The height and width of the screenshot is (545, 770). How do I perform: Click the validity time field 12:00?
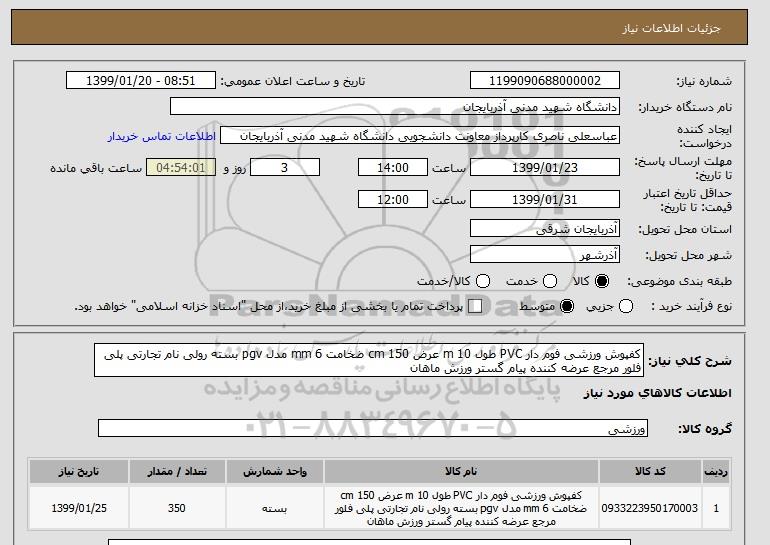point(393,199)
